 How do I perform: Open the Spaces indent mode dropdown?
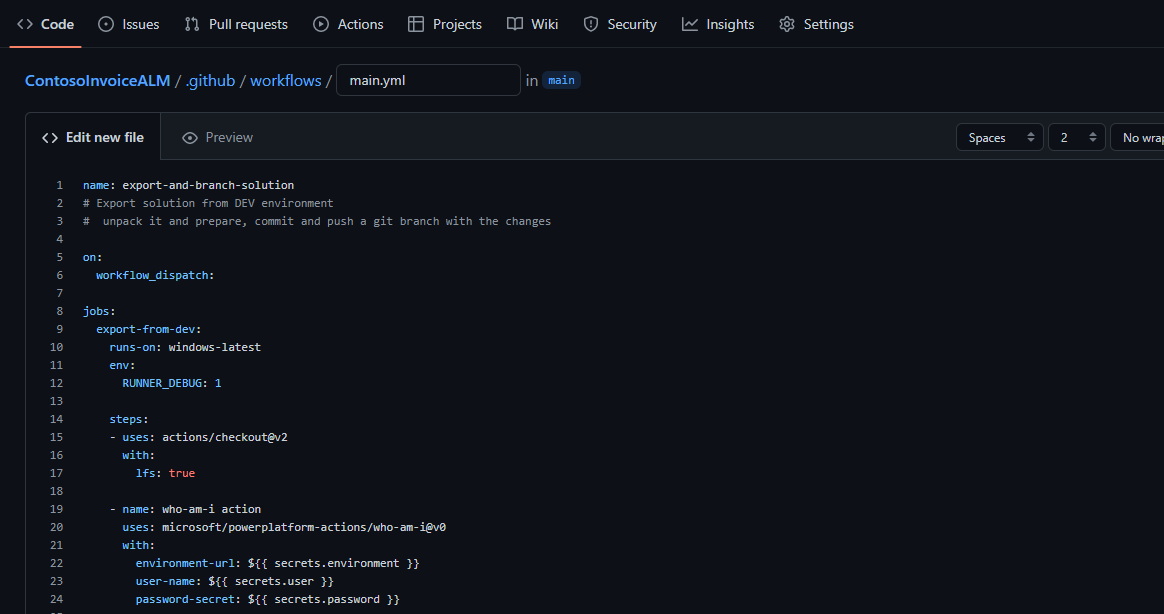pos(1000,137)
